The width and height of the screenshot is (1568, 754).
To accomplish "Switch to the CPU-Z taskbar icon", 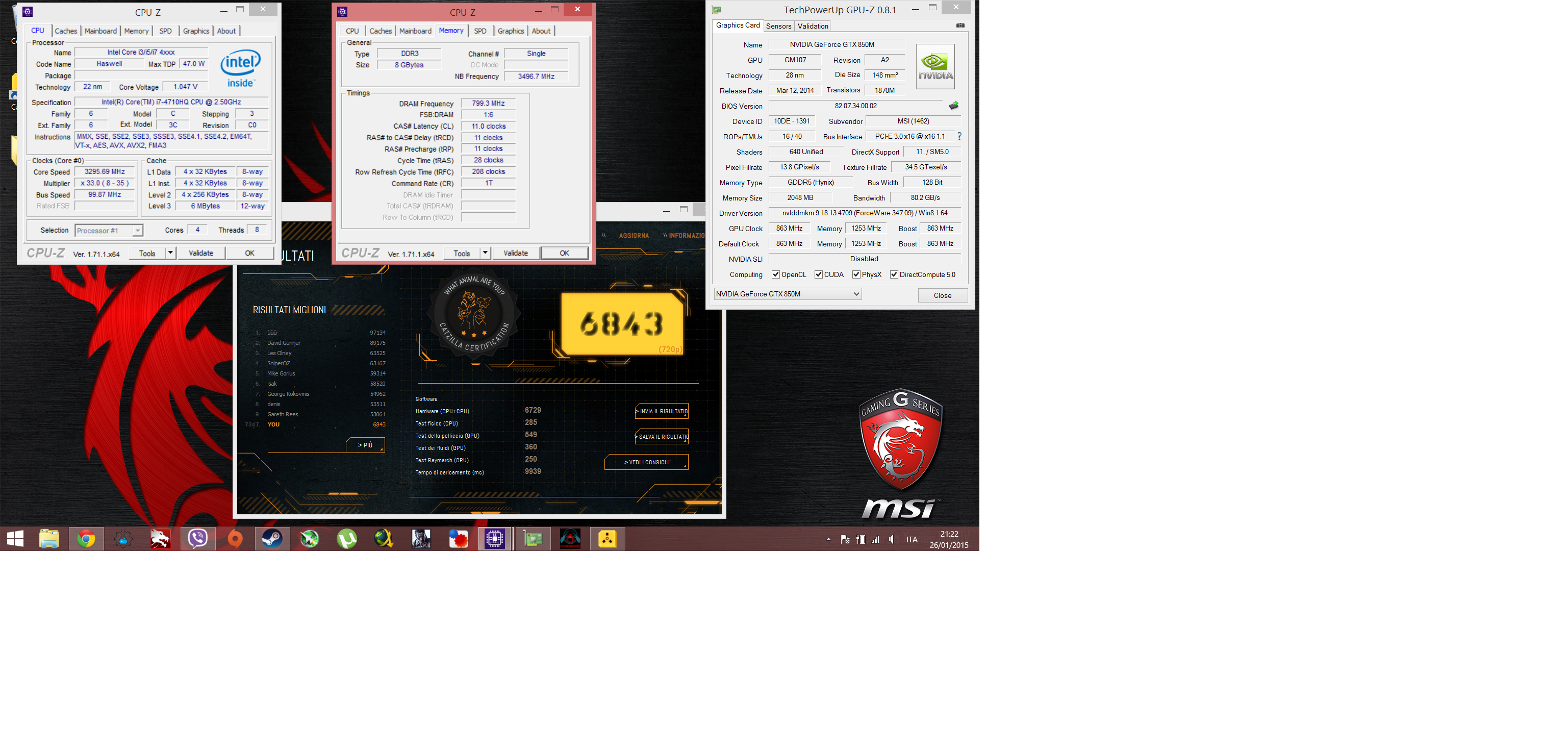I will point(495,539).
